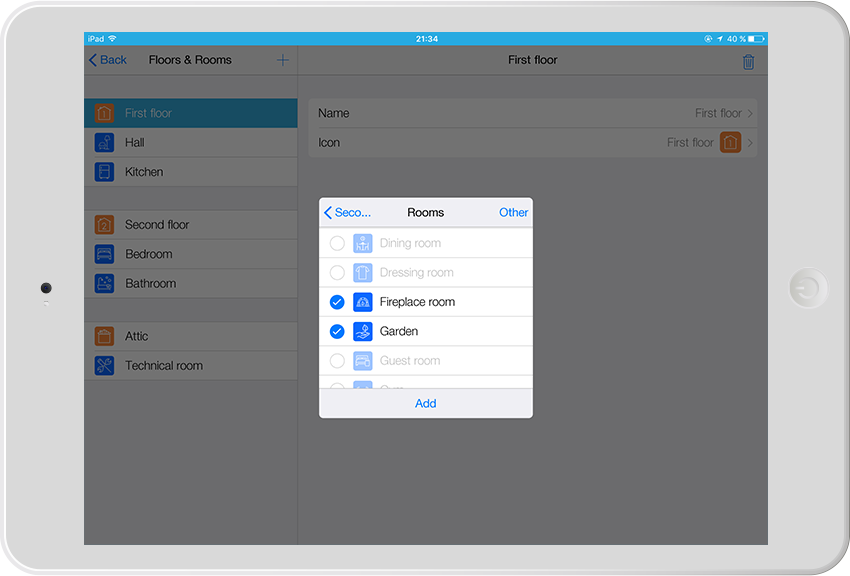Screen dimensions: 850x576
Task: Tap the Technical room tools icon
Action: point(104,366)
